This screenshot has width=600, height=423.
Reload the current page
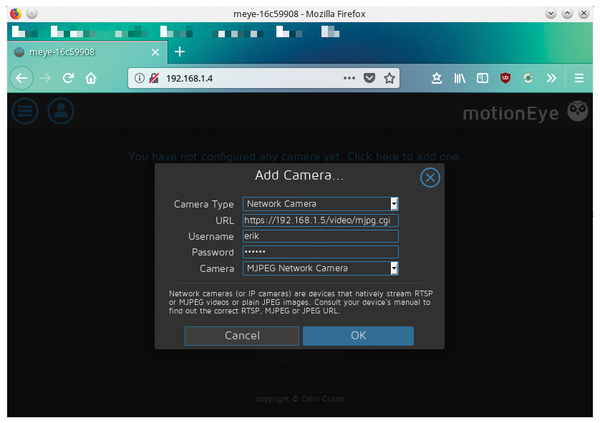(x=68, y=78)
